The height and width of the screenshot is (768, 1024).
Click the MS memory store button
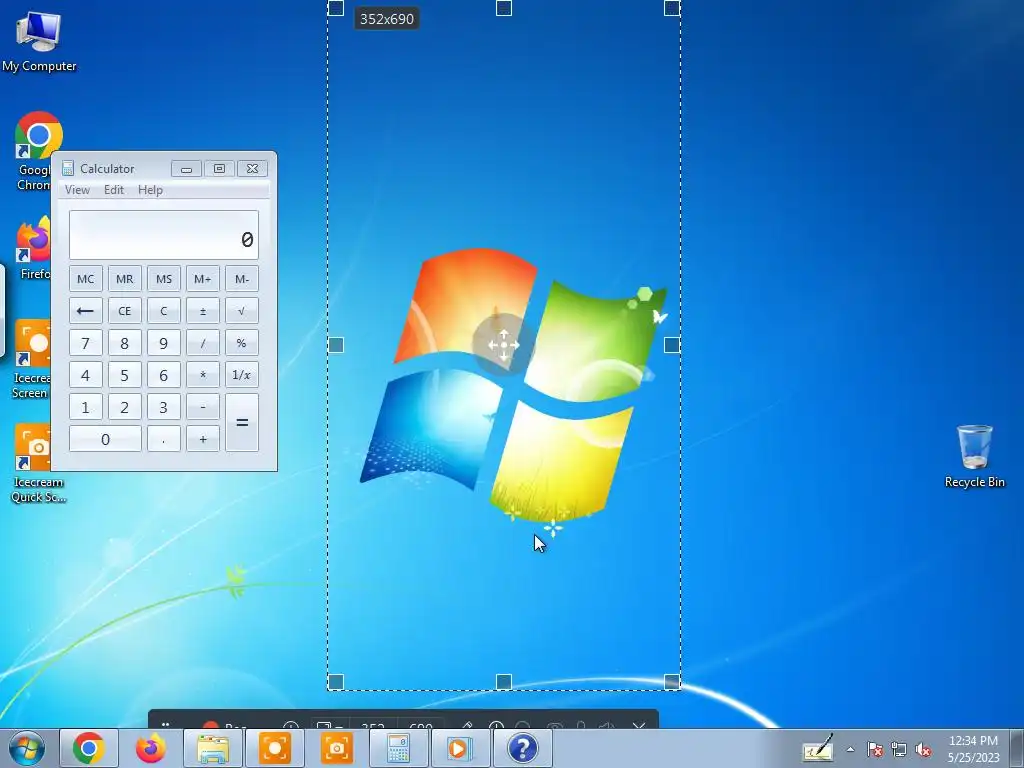click(164, 279)
